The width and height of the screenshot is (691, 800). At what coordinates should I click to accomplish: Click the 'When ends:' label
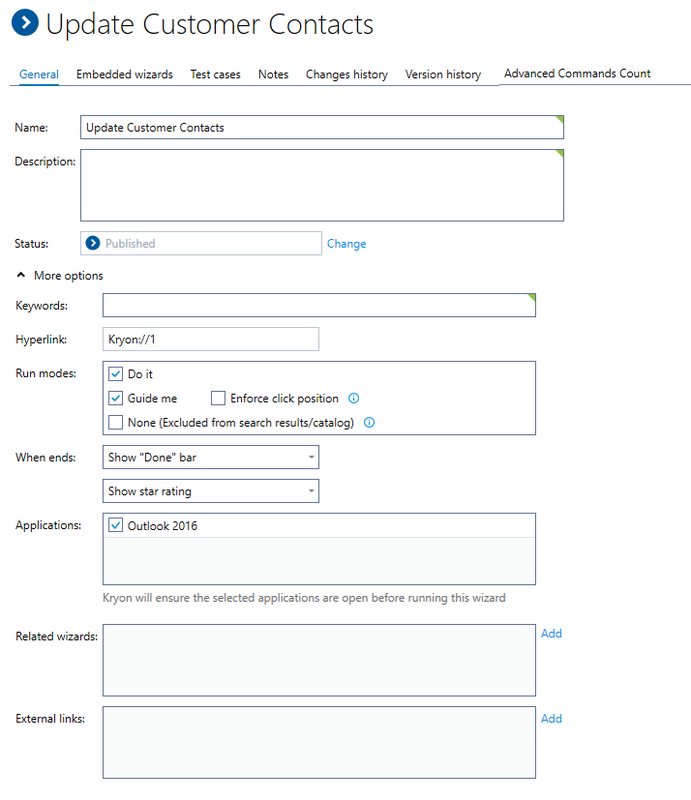45,458
